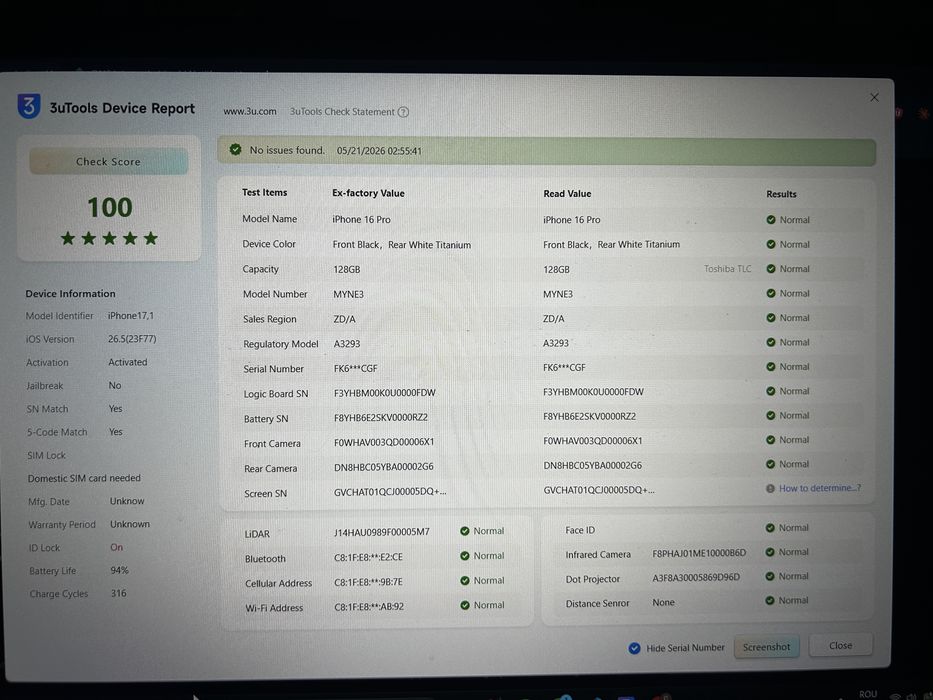Open the 3uTools Check Statement help icon
The height and width of the screenshot is (700, 933).
click(403, 112)
